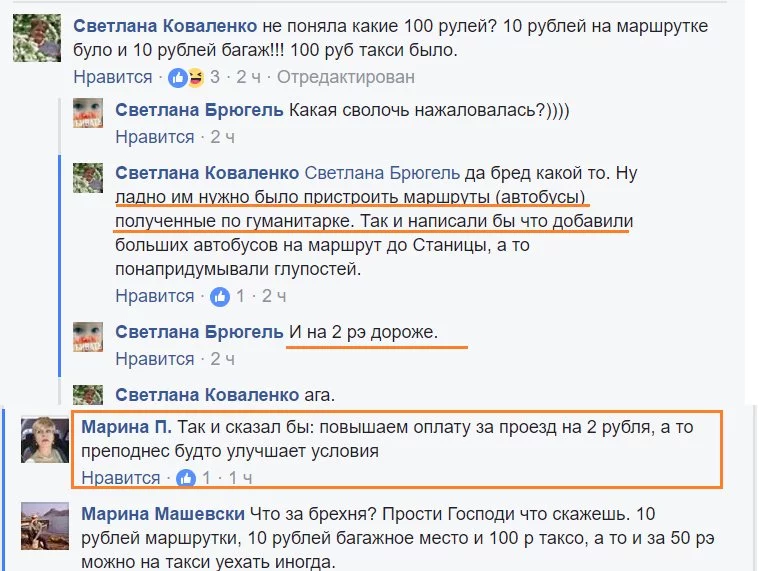Click the '1 ч' timestamp on Марина П.'s comment
759x571 pixels.
coord(240,478)
